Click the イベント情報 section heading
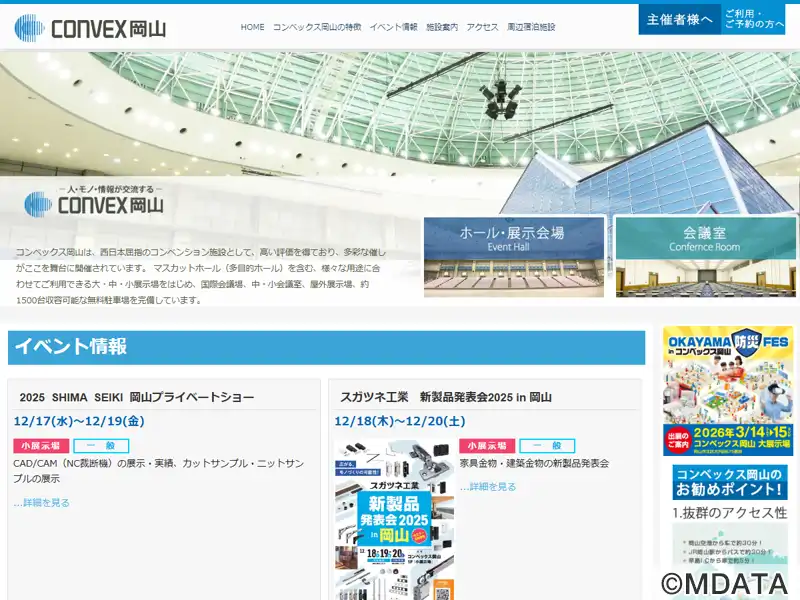The height and width of the screenshot is (600, 800). (327, 347)
